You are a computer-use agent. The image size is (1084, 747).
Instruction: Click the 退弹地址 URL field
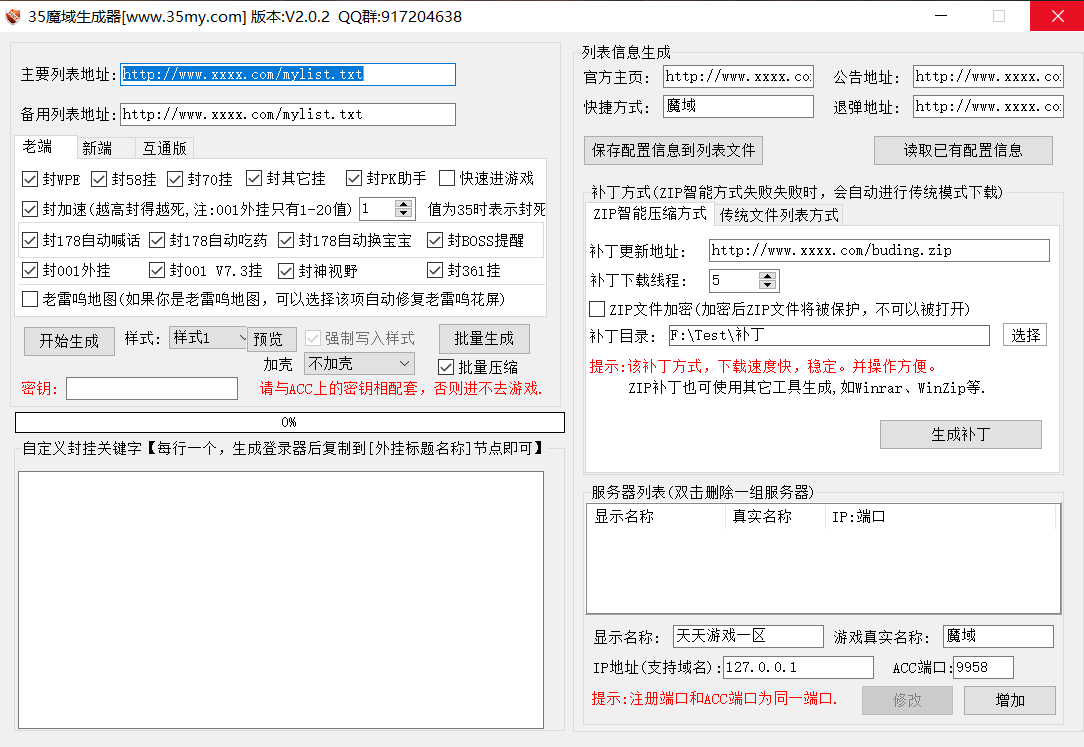(988, 106)
